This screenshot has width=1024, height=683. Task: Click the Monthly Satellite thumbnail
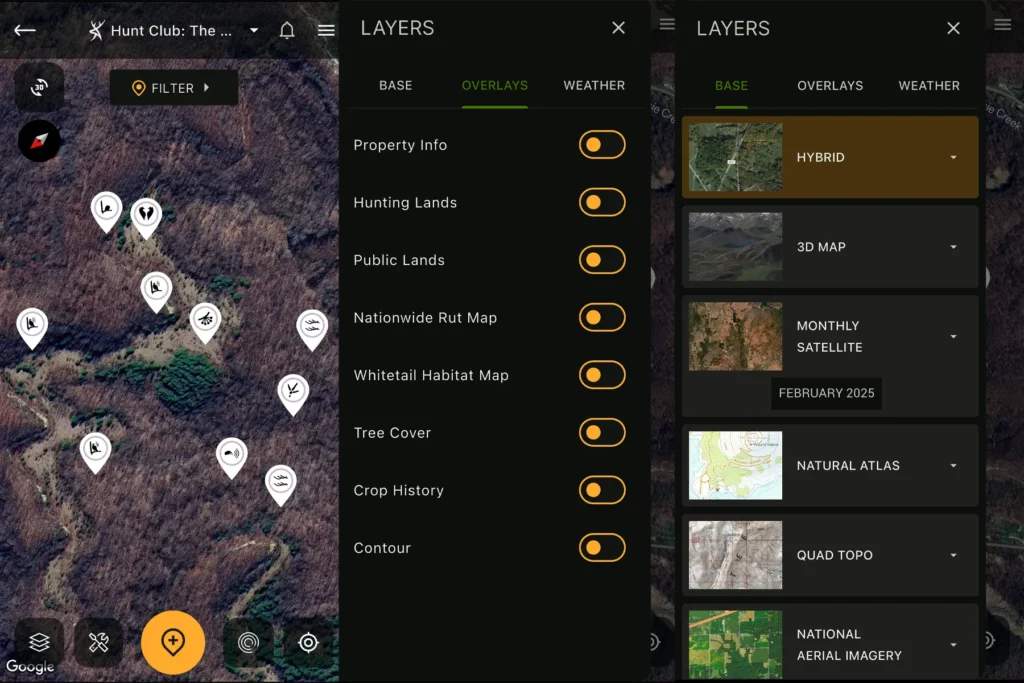tap(735, 336)
